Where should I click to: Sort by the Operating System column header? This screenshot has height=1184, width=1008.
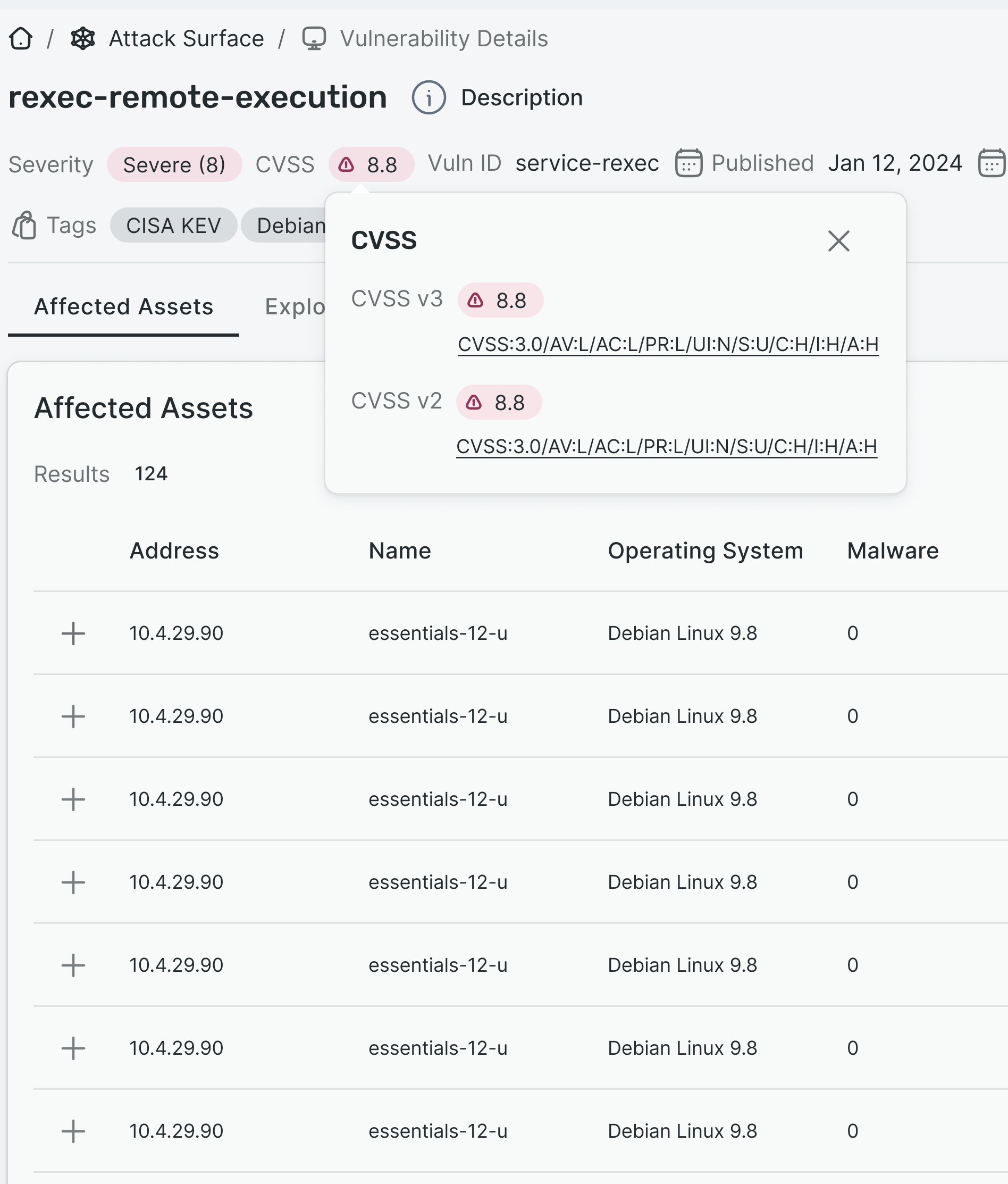(x=705, y=551)
